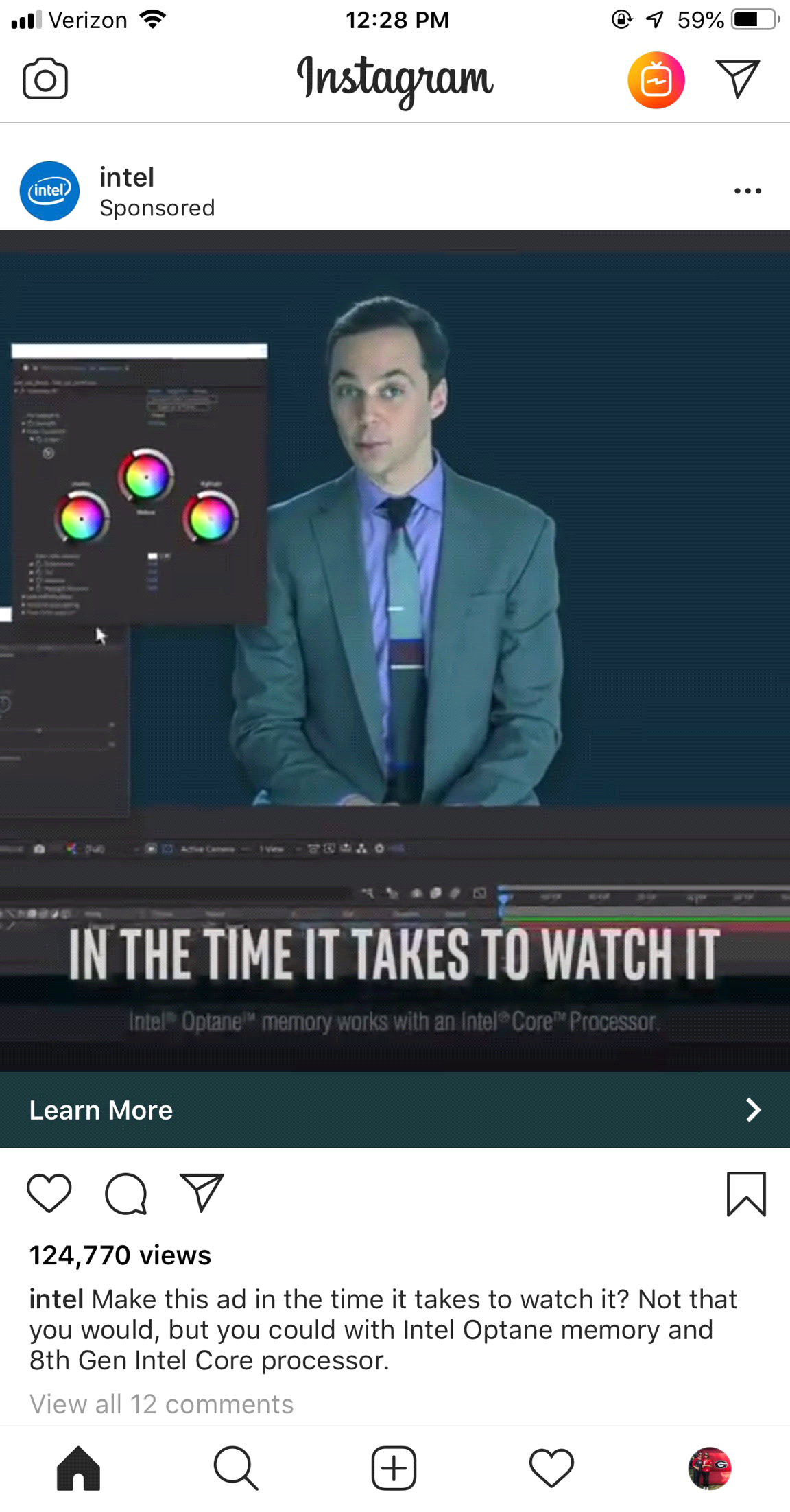
Task: Open the Search tab
Action: (x=236, y=1468)
